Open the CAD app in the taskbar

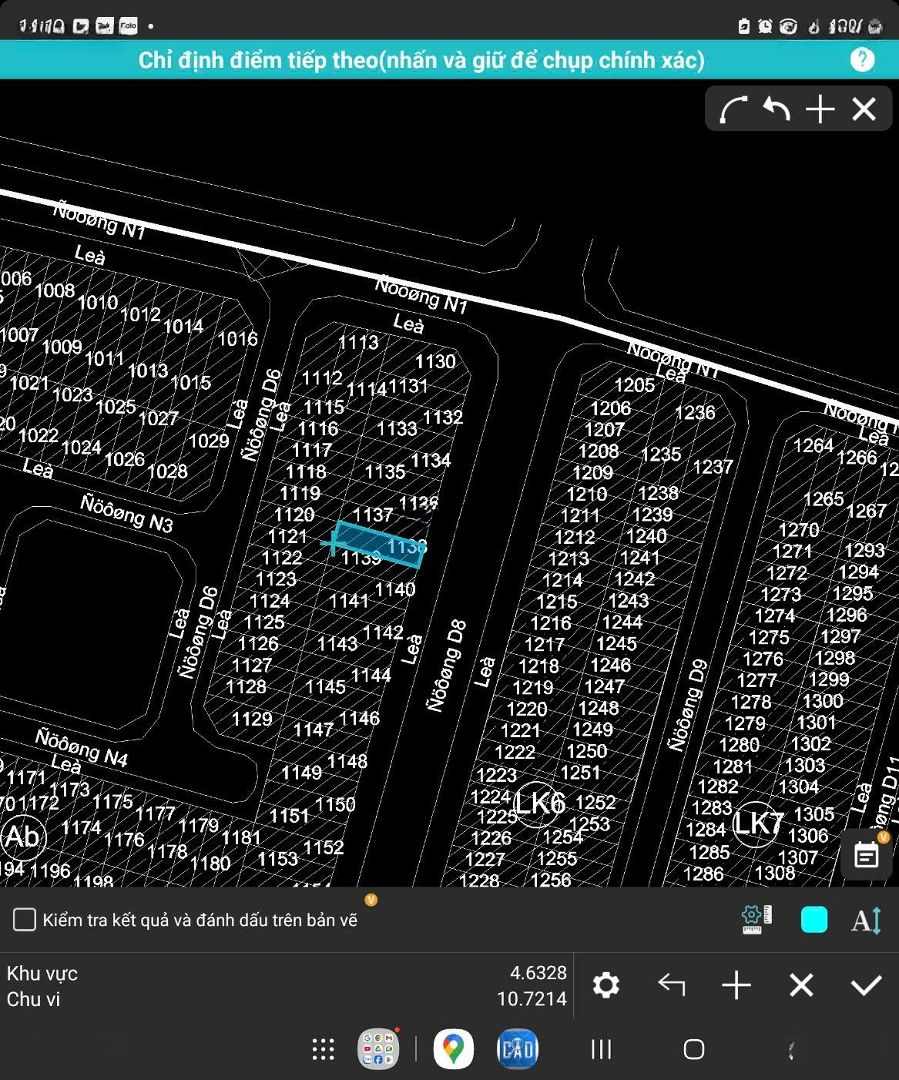tap(517, 1049)
